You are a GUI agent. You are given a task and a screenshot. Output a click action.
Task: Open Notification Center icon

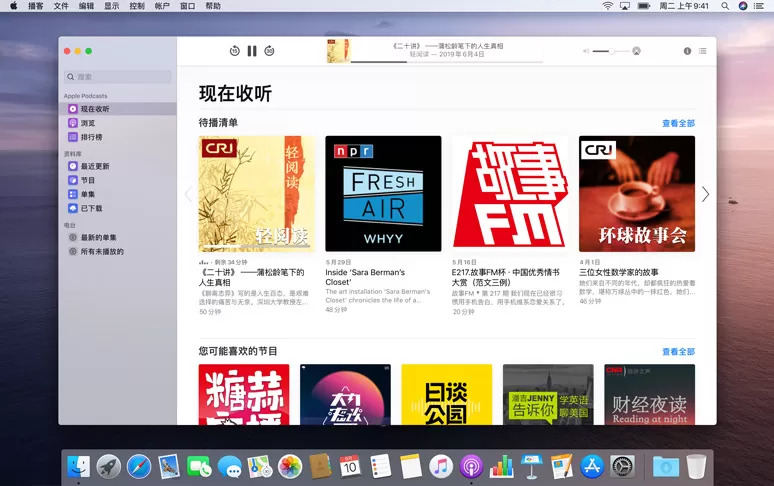point(759,6)
